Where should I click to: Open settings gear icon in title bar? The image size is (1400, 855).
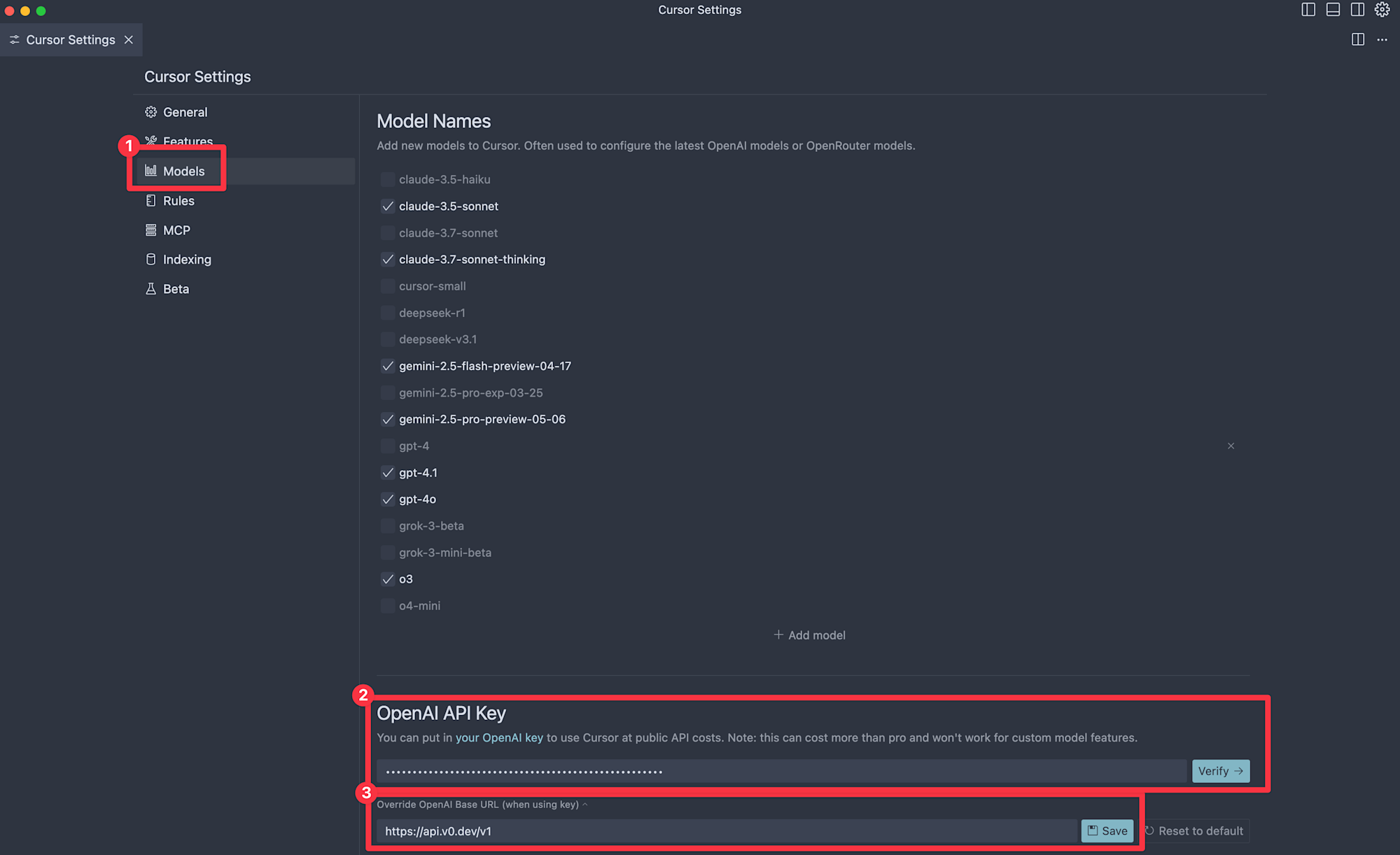tap(1382, 10)
